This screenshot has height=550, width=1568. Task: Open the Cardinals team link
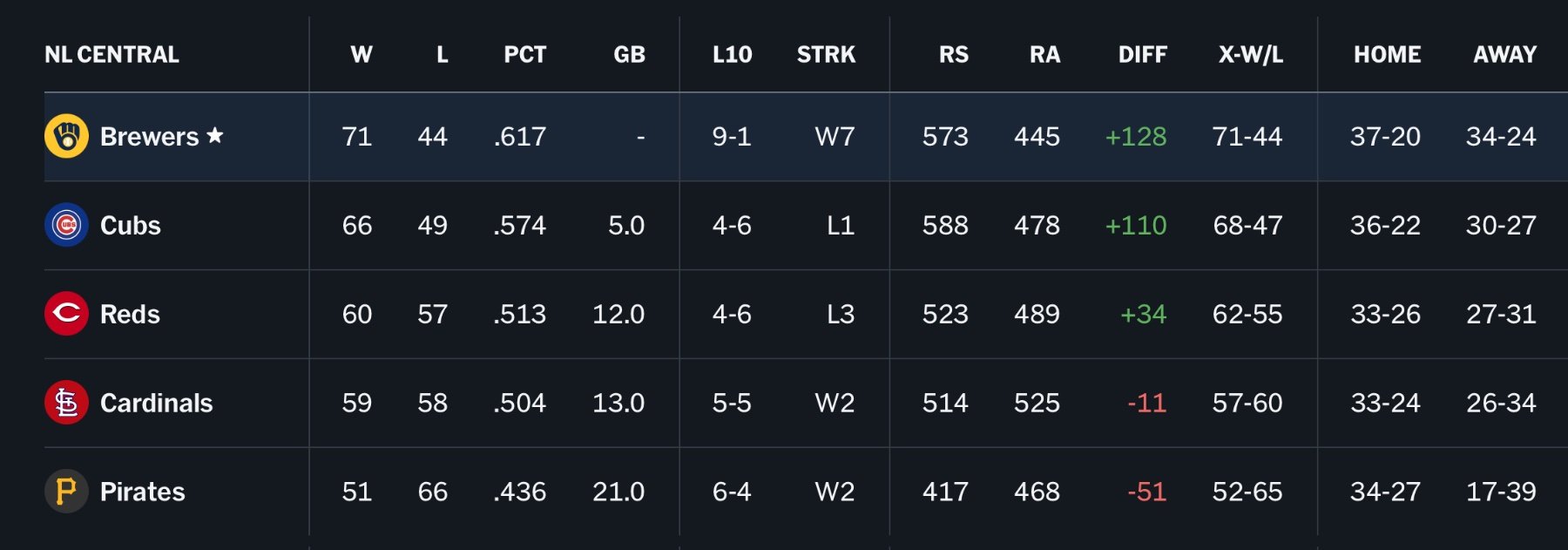[156, 404]
